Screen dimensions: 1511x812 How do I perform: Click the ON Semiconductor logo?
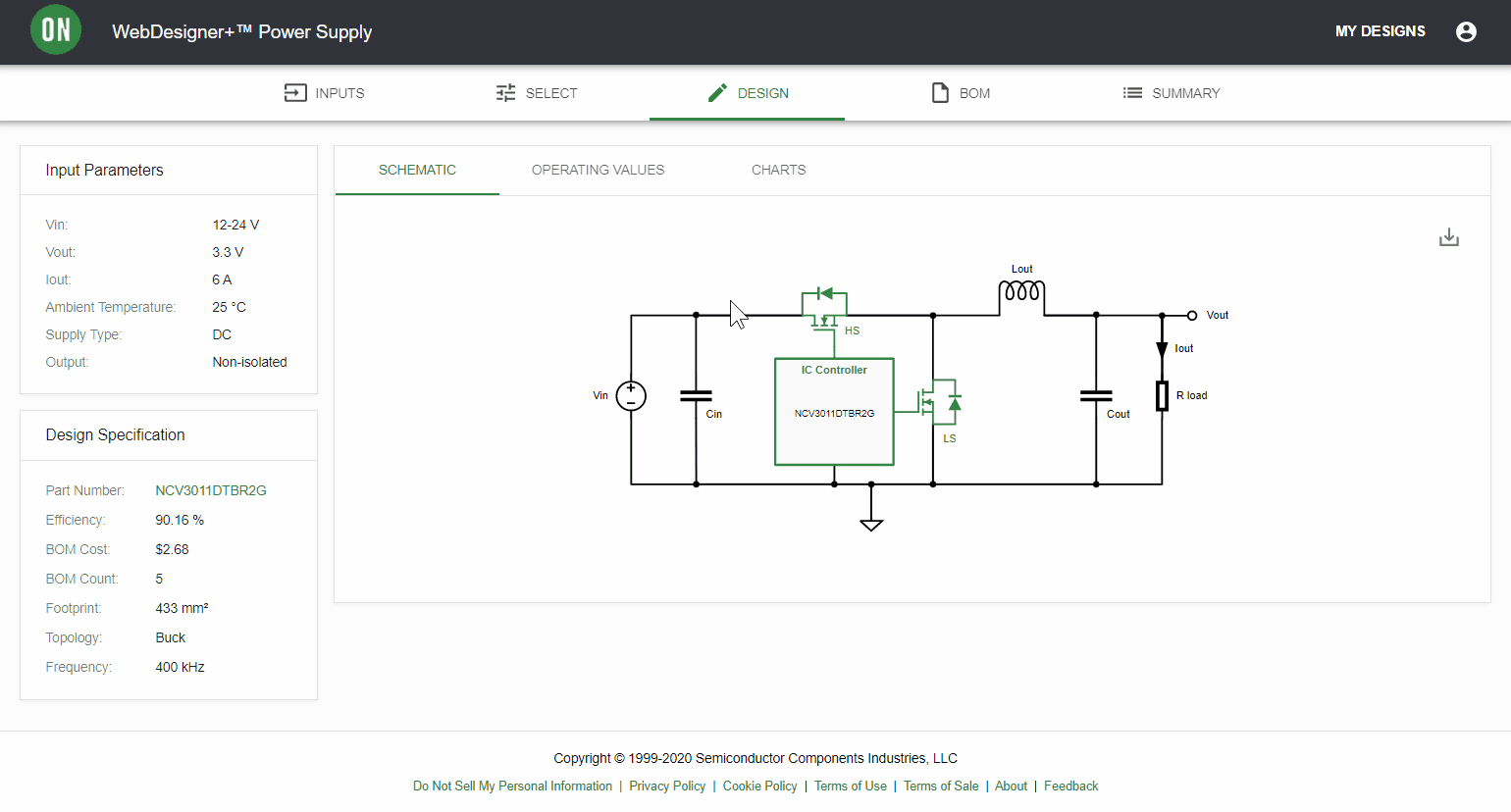(56, 30)
